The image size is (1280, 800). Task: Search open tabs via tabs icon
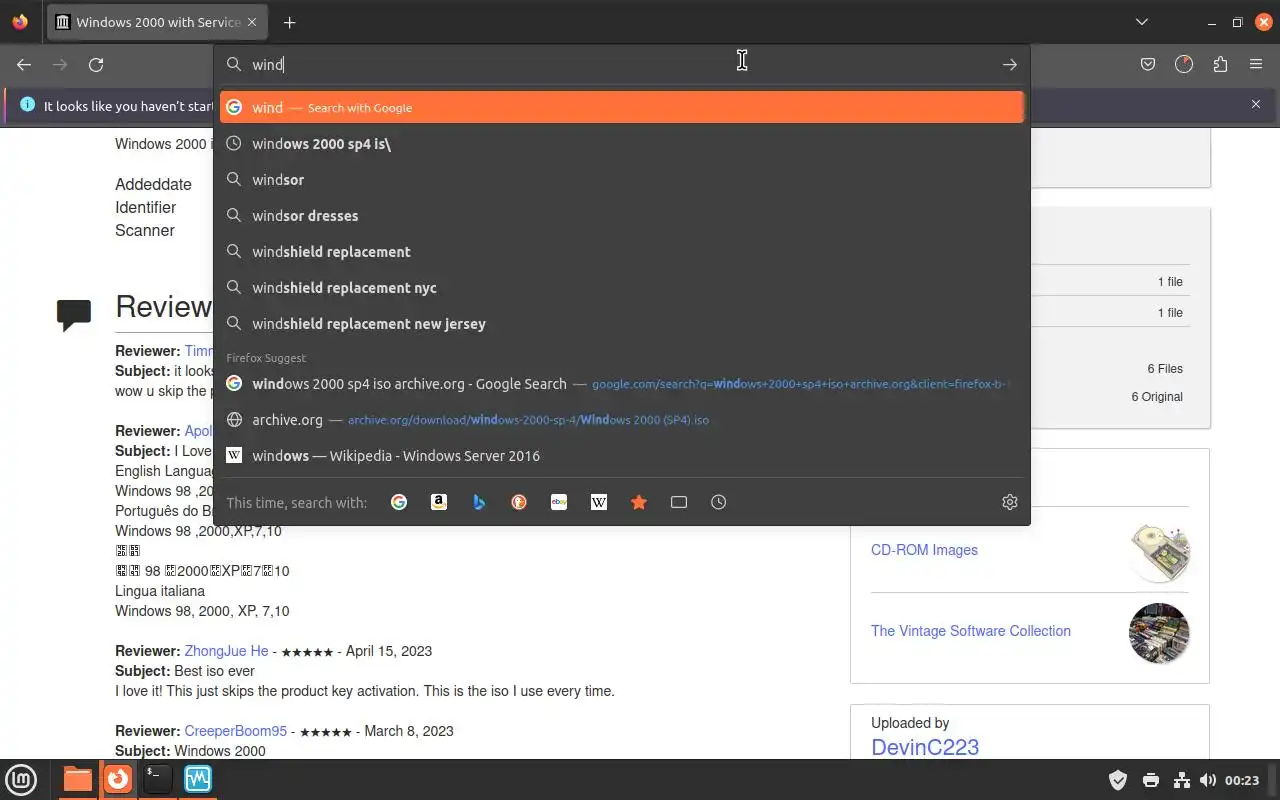point(679,502)
